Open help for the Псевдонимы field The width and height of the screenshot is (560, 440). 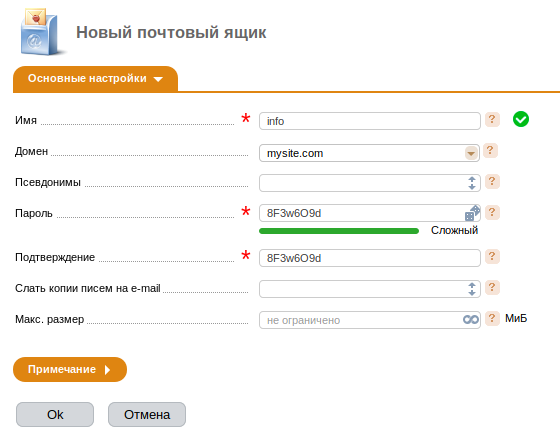point(492,182)
